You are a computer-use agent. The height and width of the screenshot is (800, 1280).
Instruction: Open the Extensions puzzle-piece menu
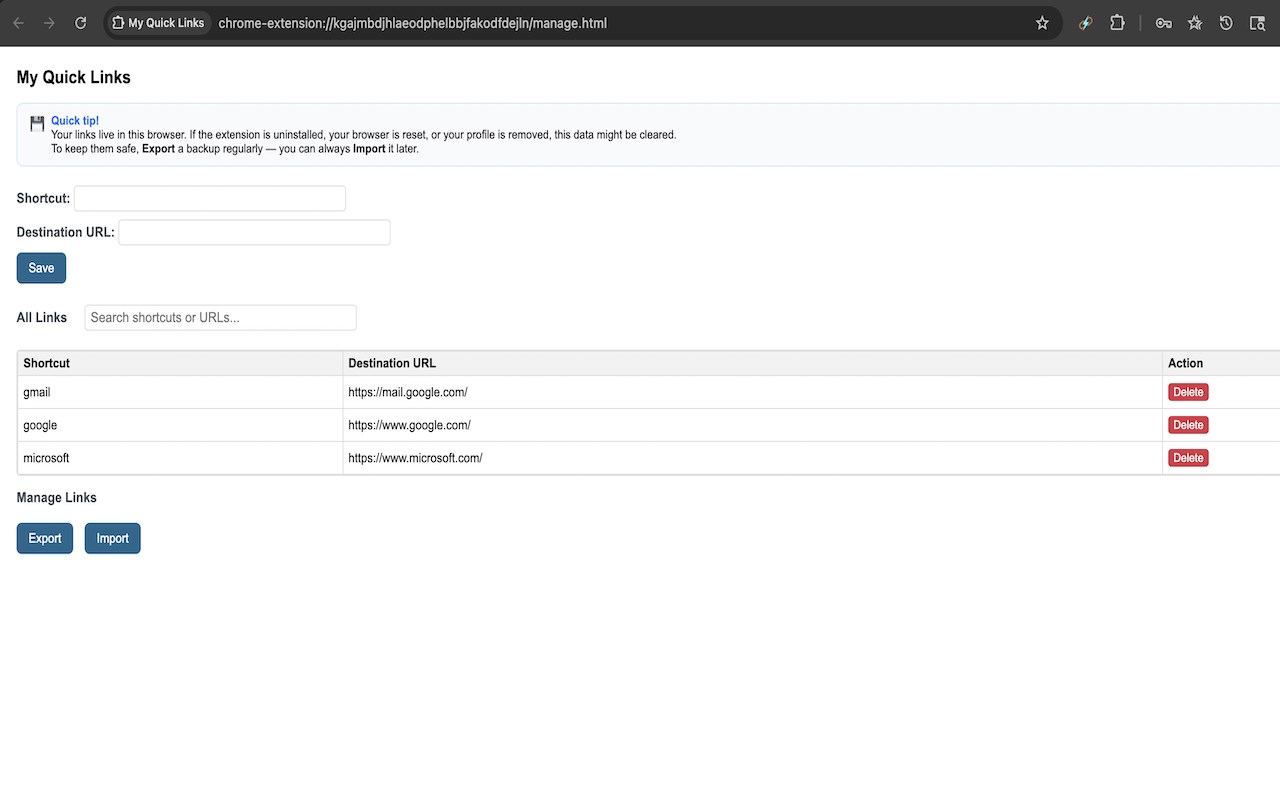[1117, 23]
